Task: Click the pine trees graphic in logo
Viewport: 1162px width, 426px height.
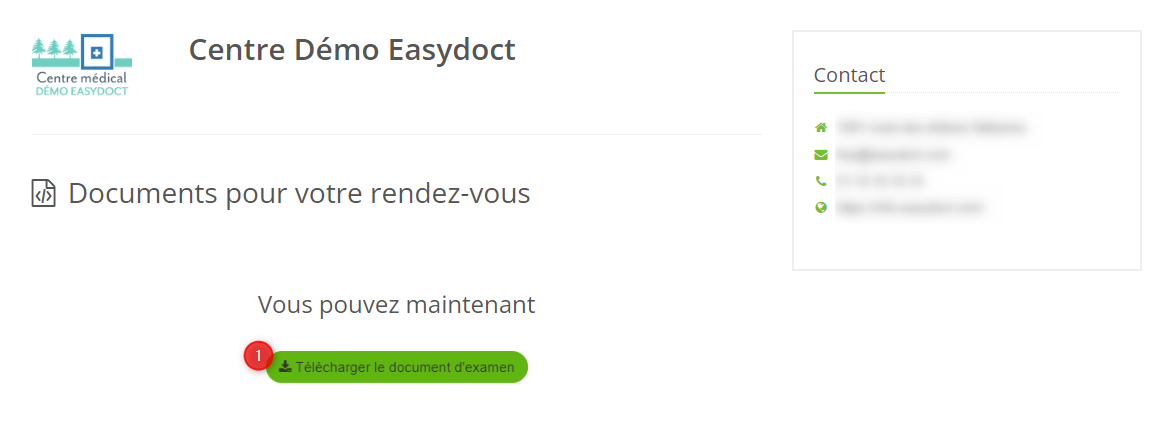Action: pyautogui.click(x=54, y=49)
